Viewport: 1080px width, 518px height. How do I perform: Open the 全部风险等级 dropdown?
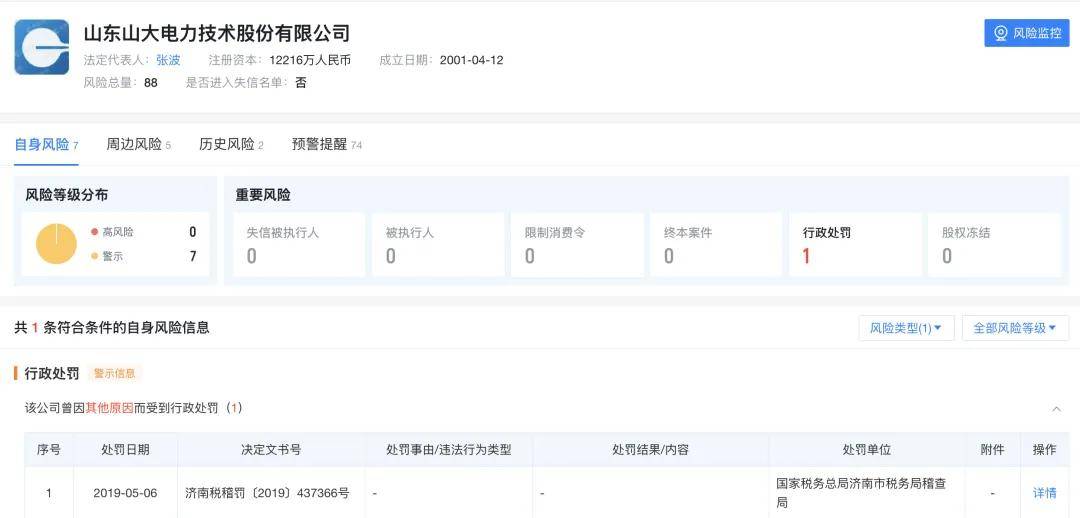click(1014, 328)
